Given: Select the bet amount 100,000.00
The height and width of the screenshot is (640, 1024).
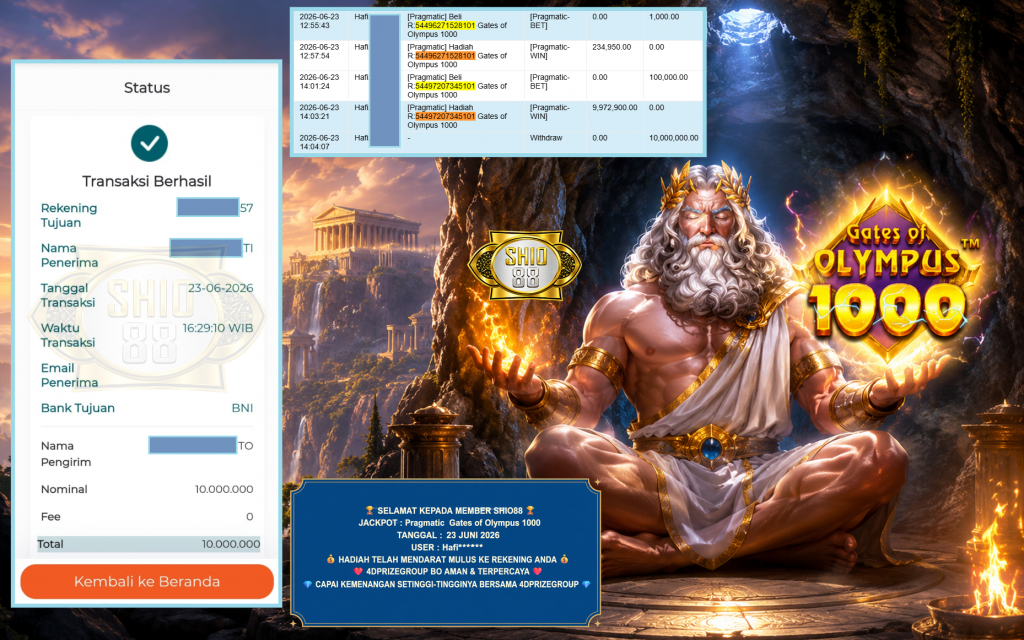Looking at the screenshot, I should [x=668, y=77].
